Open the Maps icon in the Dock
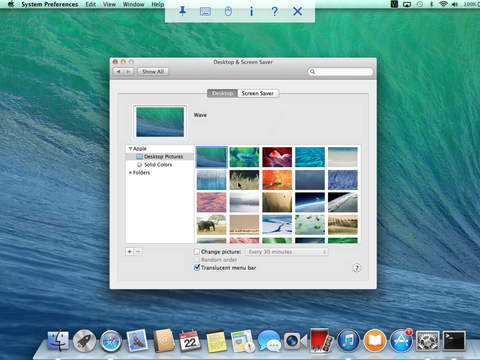The height and width of the screenshot is (360, 480). pos(243,341)
